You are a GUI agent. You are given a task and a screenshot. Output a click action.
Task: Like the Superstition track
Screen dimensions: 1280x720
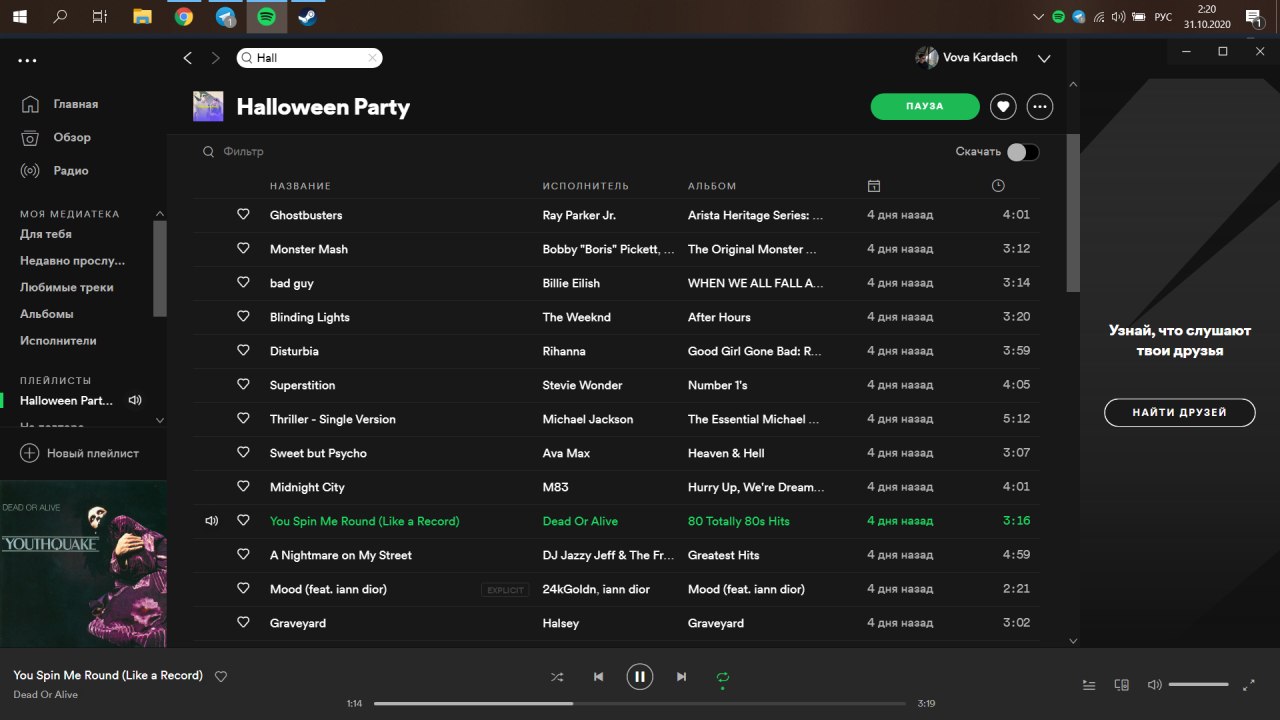tap(243, 384)
